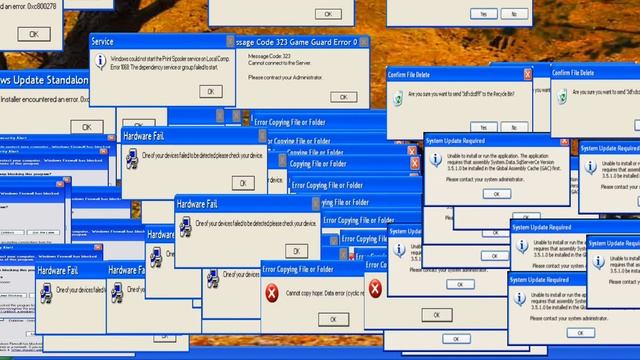Click device icon in dialog with truncated 'Hardware Fa' title
The height and width of the screenshot is (360, 640).
(x=117, y=293)
